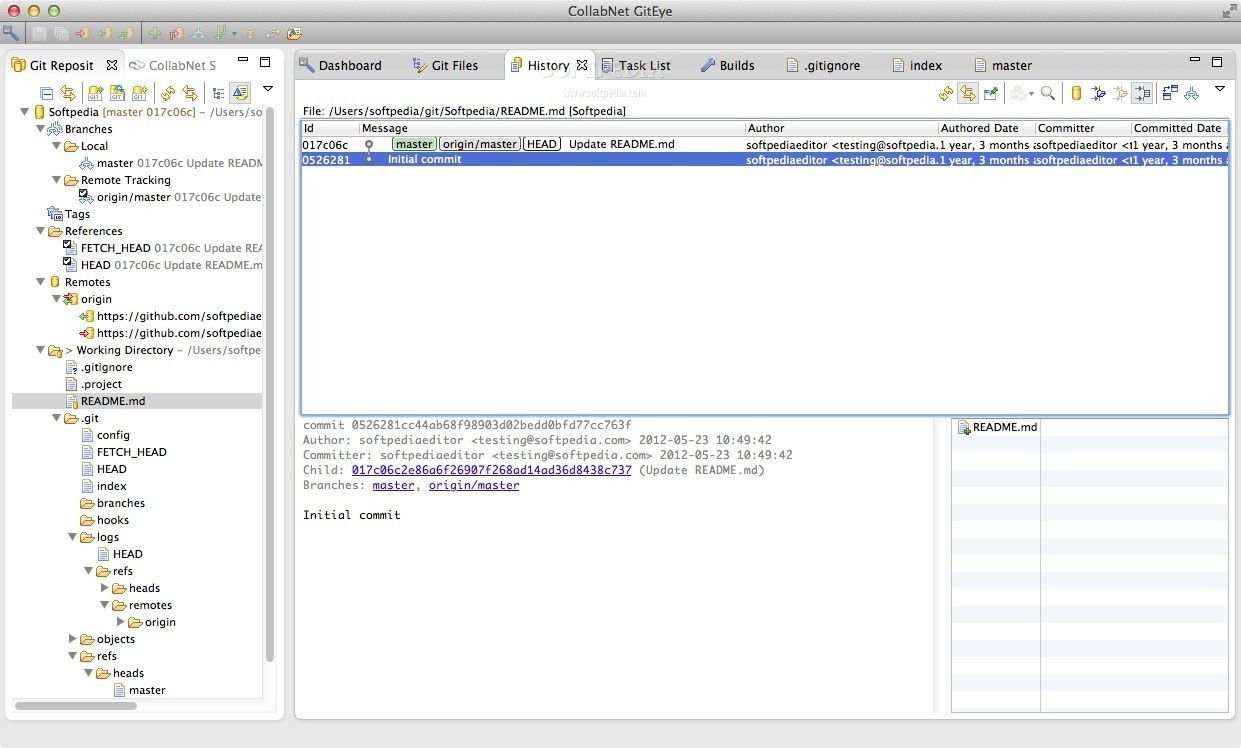The image size is (1241, 748).
Task: Switch to the Git Files tab
Action: coord(446,65)
